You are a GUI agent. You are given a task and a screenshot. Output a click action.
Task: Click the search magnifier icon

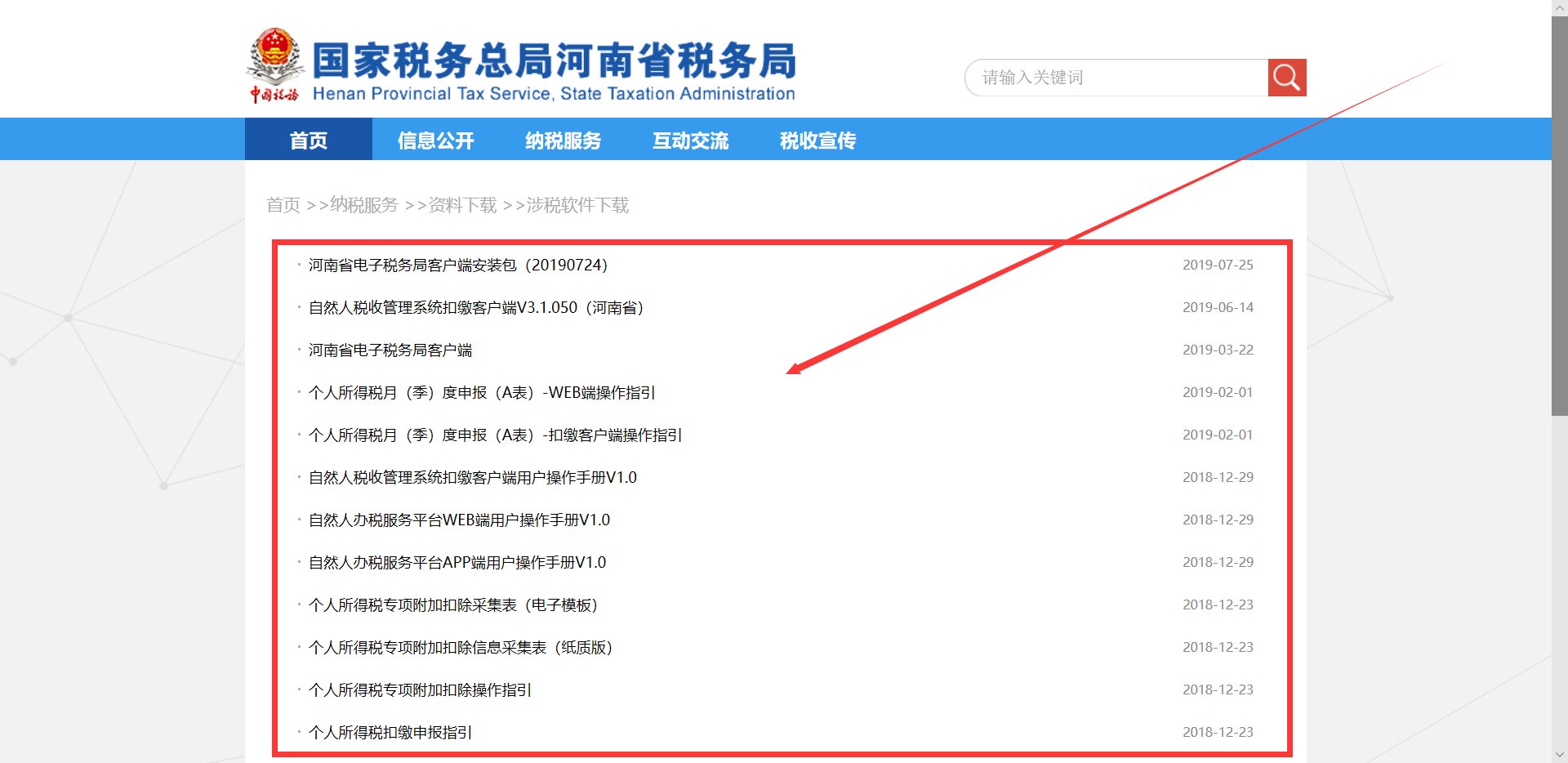tap(1286, 77)
